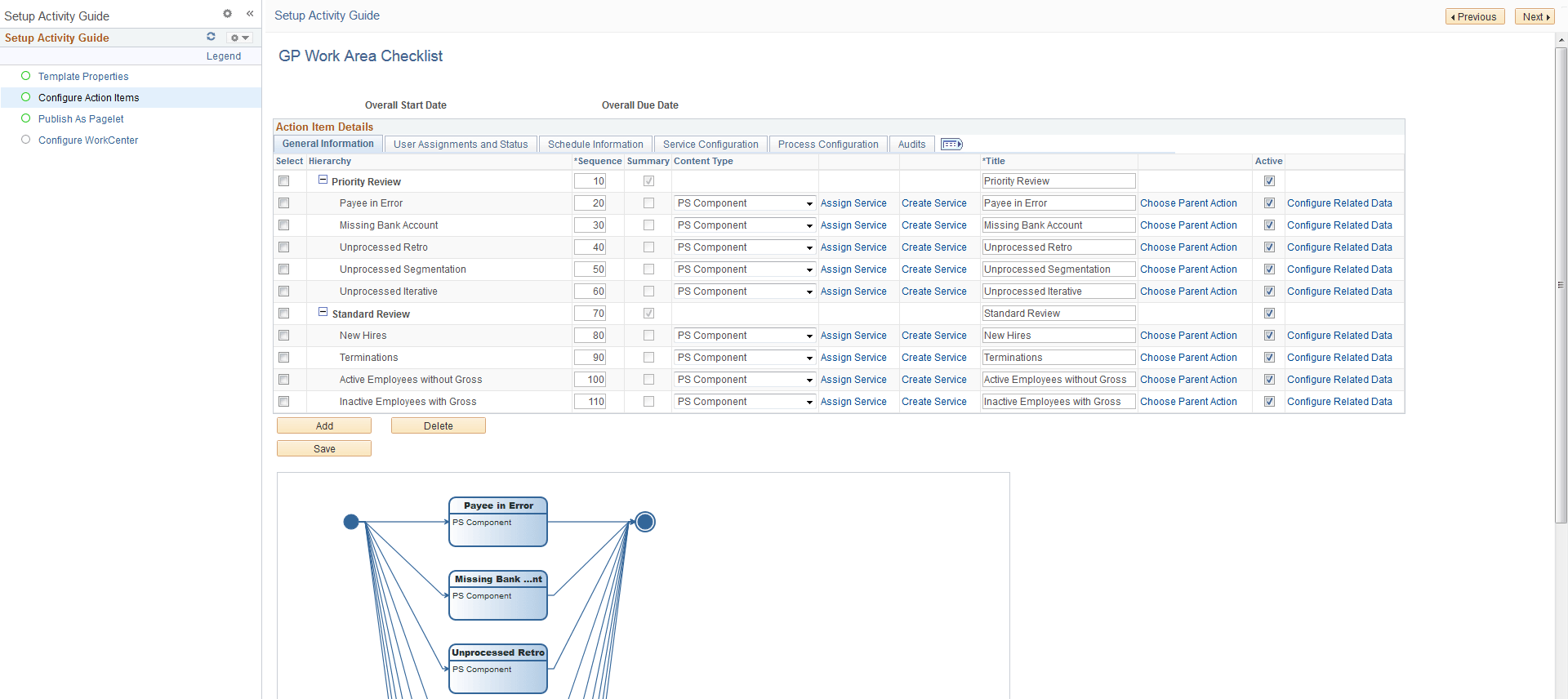Go to the Next step

(x=1535, y=16)
